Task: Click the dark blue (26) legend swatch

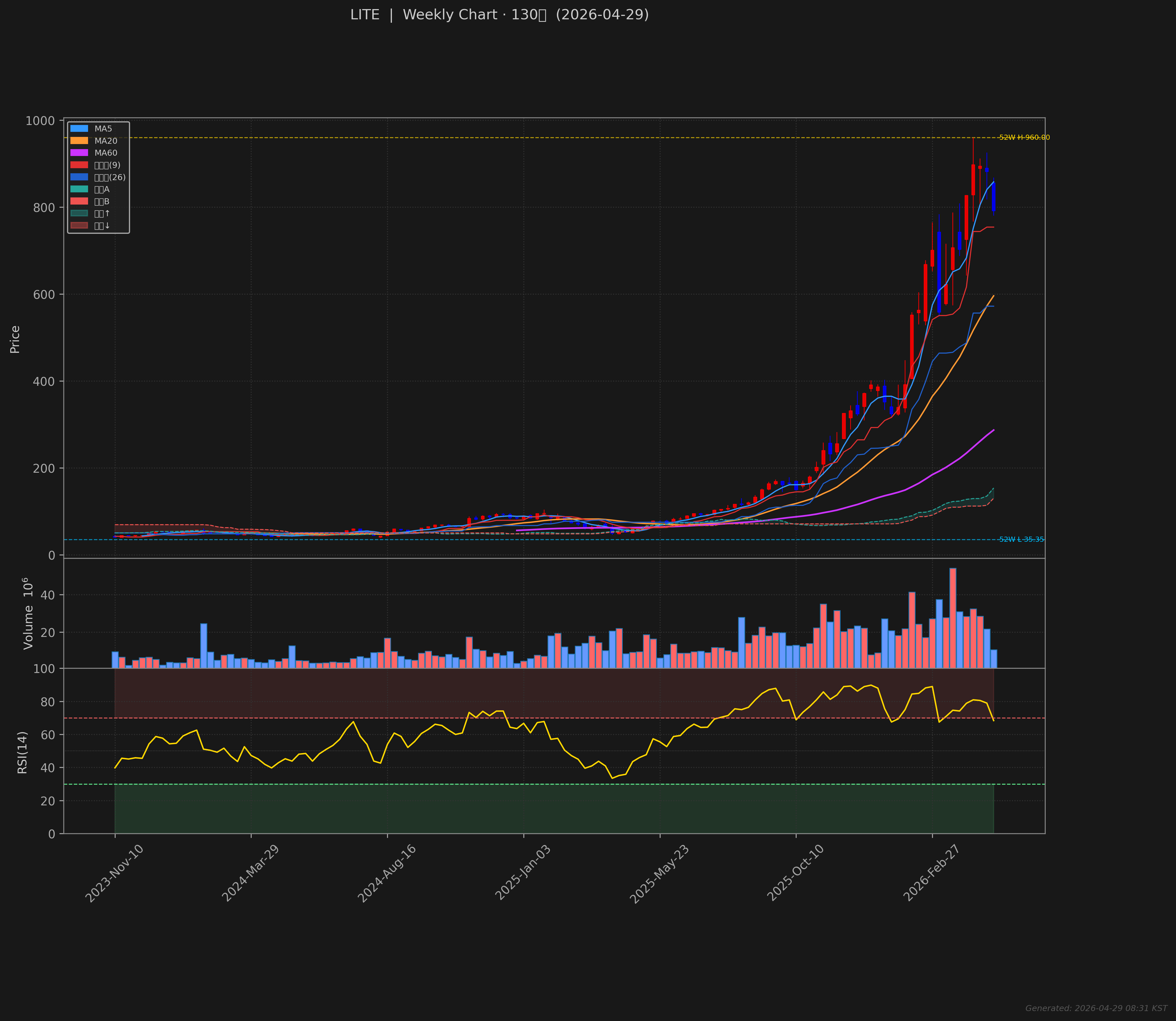Action: 79,177
